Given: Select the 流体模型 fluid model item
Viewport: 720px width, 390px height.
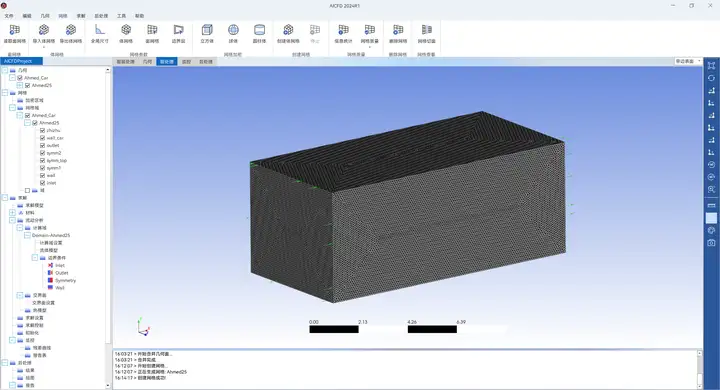Looking at the screenshot, I should click(49, 250).
